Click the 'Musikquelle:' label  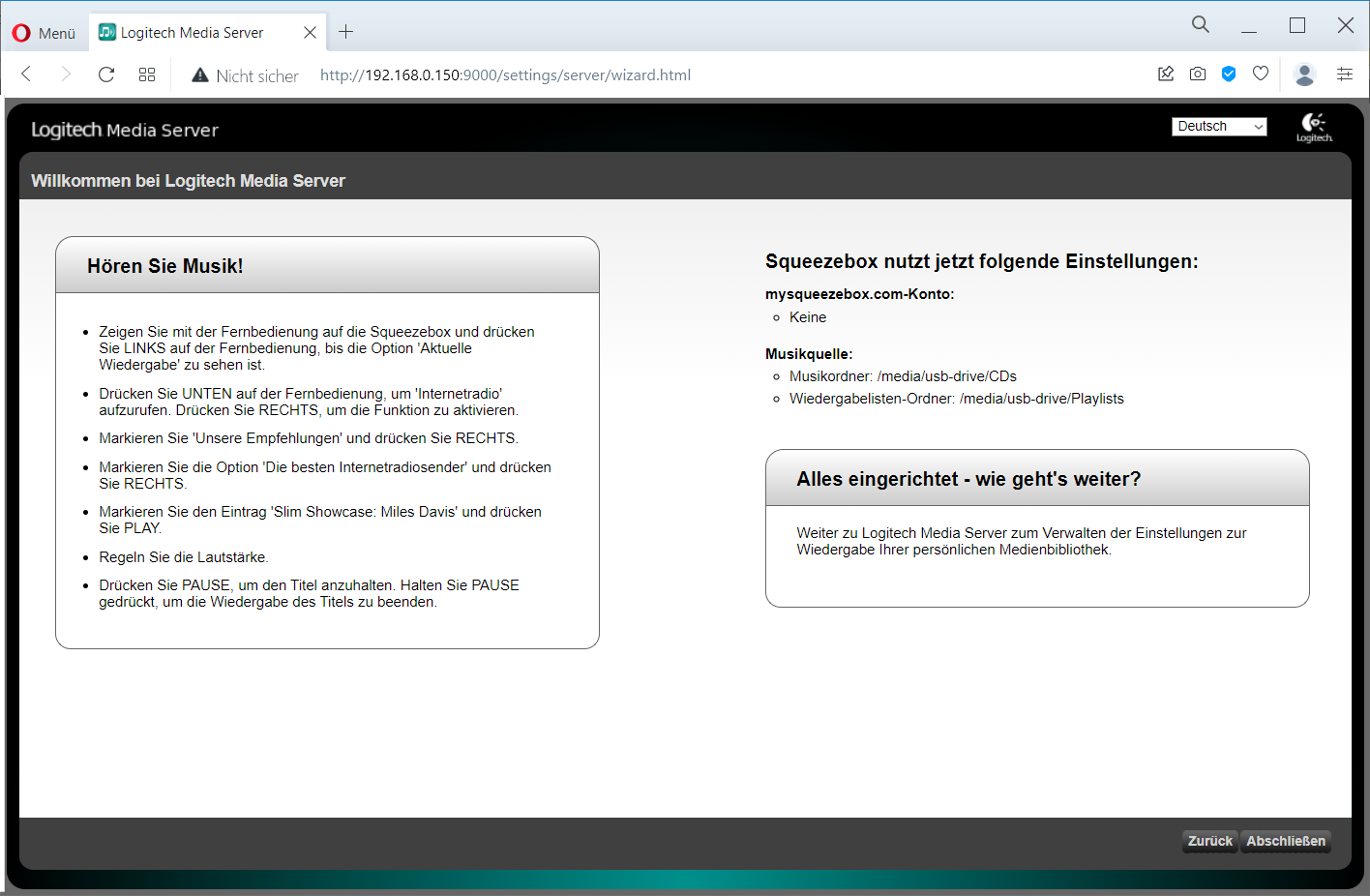[x=809, y=354]
